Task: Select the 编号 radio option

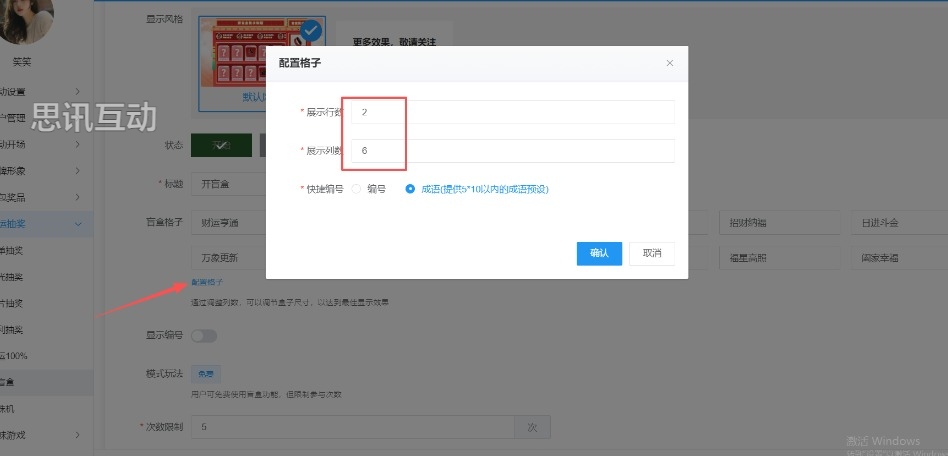Action: pyautogui.click(x=356, y=188)
